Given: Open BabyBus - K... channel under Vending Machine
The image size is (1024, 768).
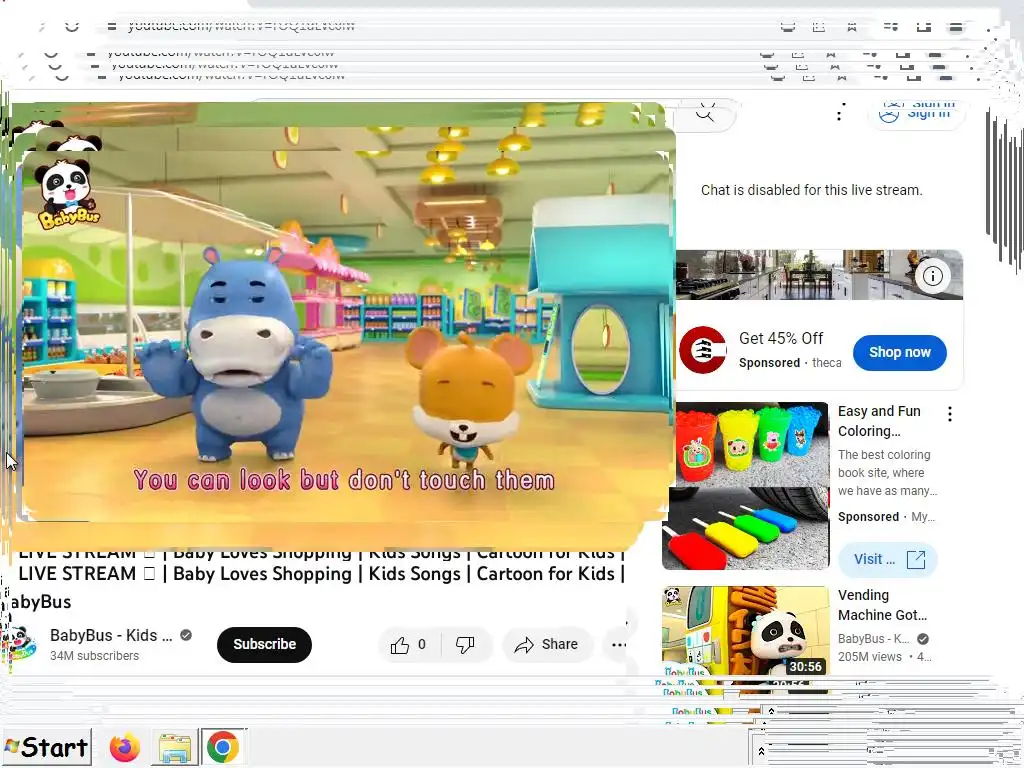Looking at the screenshot, I should pos(873,639).
